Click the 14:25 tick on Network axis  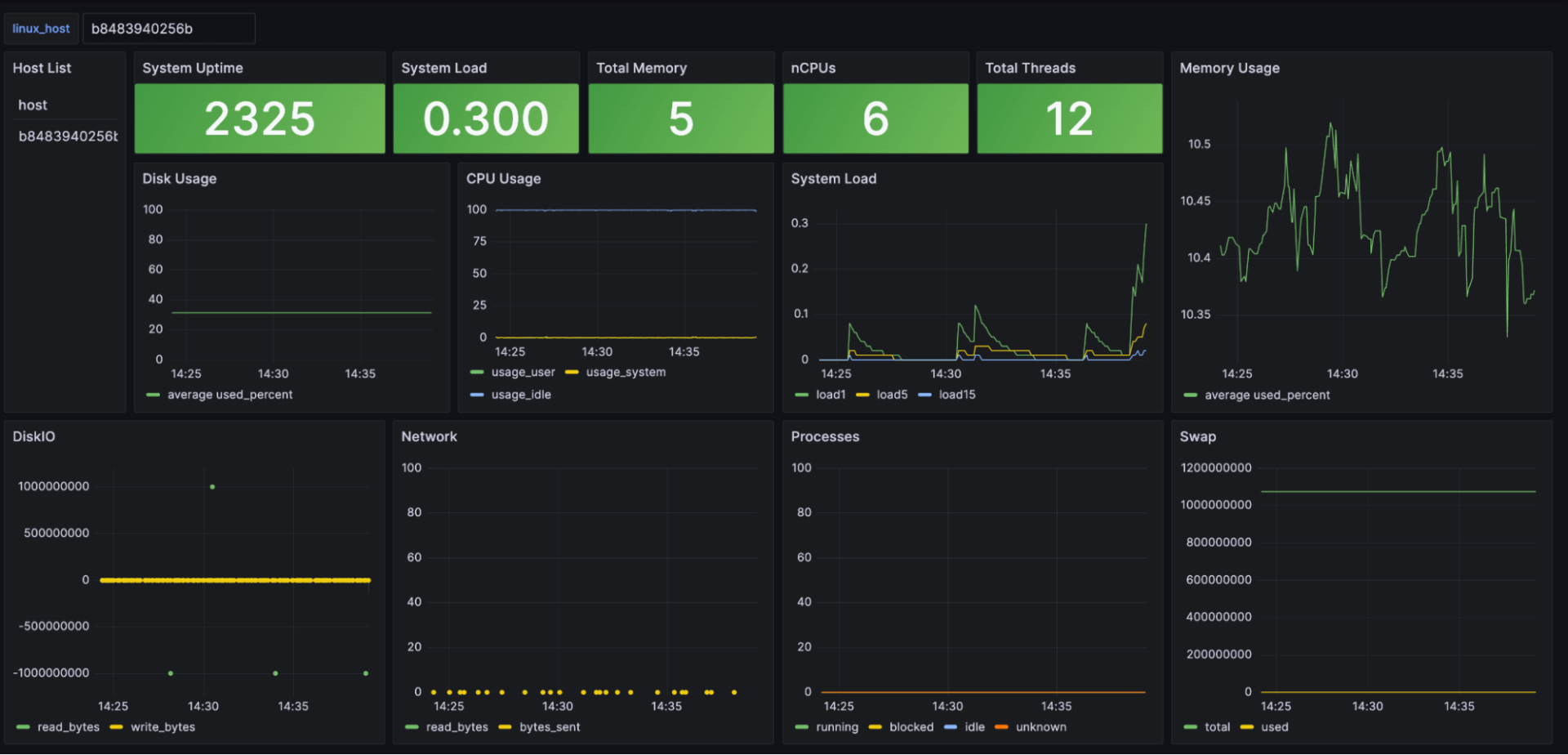[448, 706]
